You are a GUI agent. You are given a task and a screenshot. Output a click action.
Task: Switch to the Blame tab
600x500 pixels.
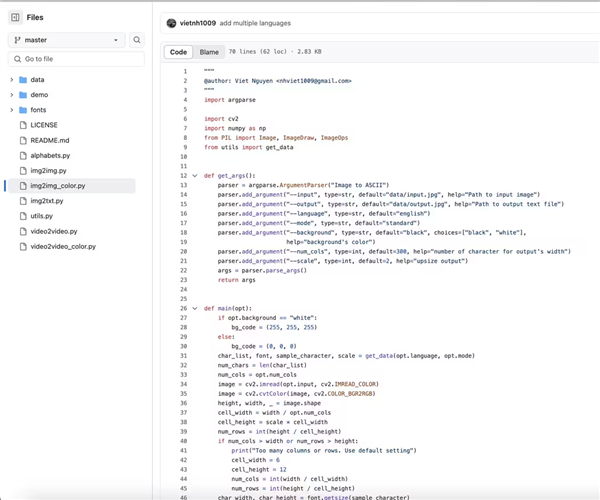[x=209, y=52]
